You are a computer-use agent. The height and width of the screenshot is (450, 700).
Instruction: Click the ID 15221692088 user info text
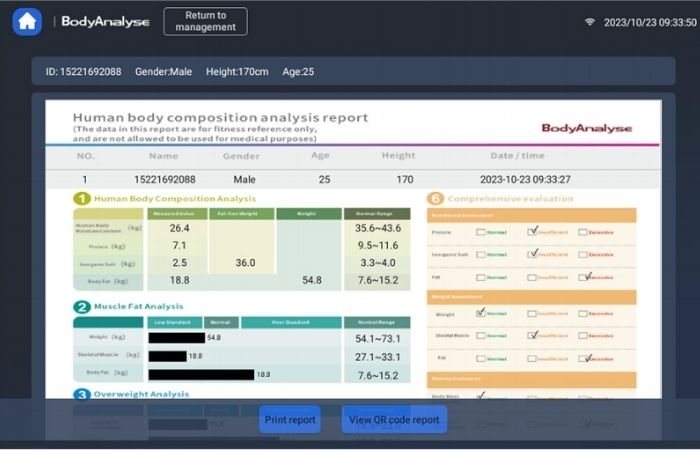[x=84, y=72]
